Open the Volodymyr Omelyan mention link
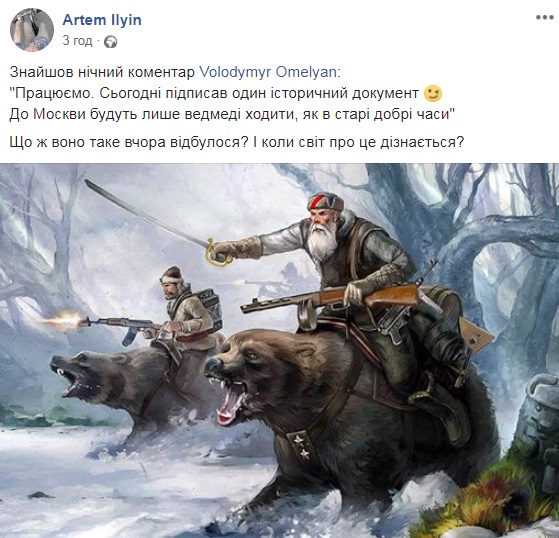559x538 pixels. [267, 72]
